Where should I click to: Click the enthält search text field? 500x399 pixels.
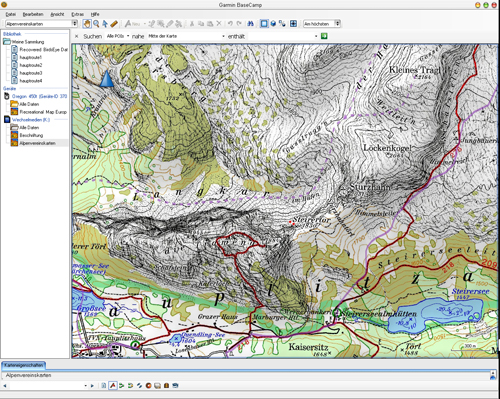283,36
